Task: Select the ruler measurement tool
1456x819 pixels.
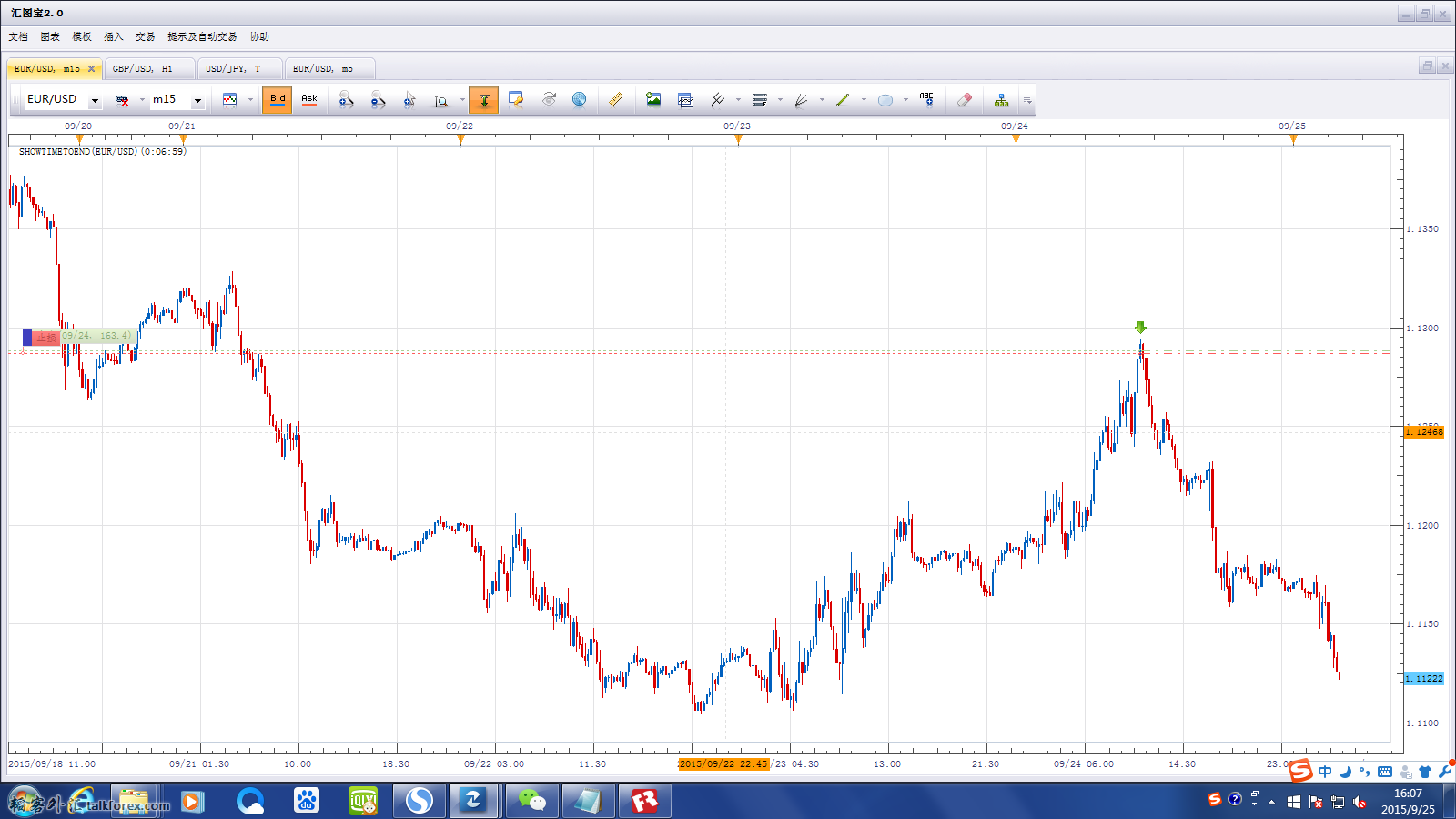Action: point(616,100)
